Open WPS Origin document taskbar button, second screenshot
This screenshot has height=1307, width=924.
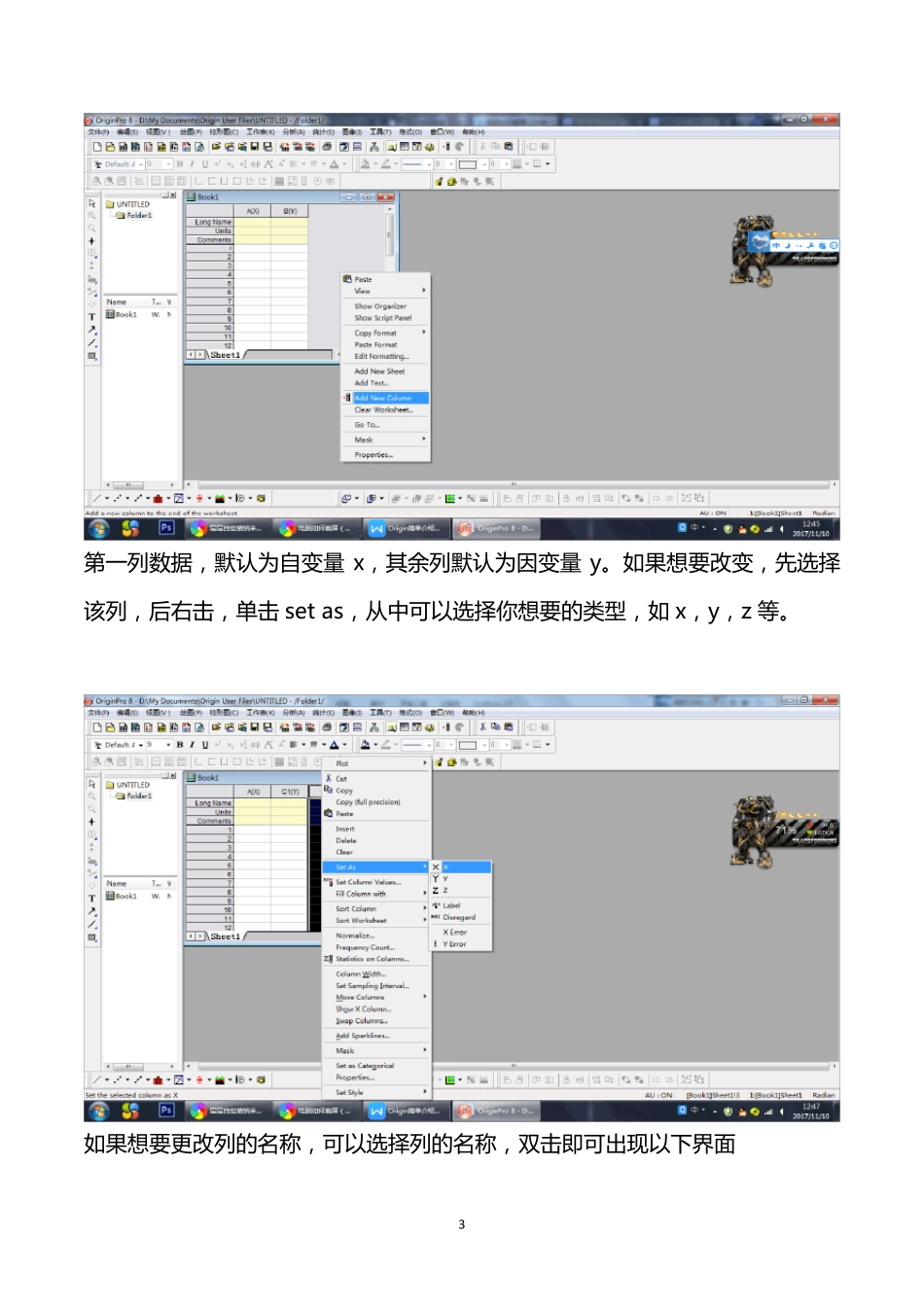407,1111
